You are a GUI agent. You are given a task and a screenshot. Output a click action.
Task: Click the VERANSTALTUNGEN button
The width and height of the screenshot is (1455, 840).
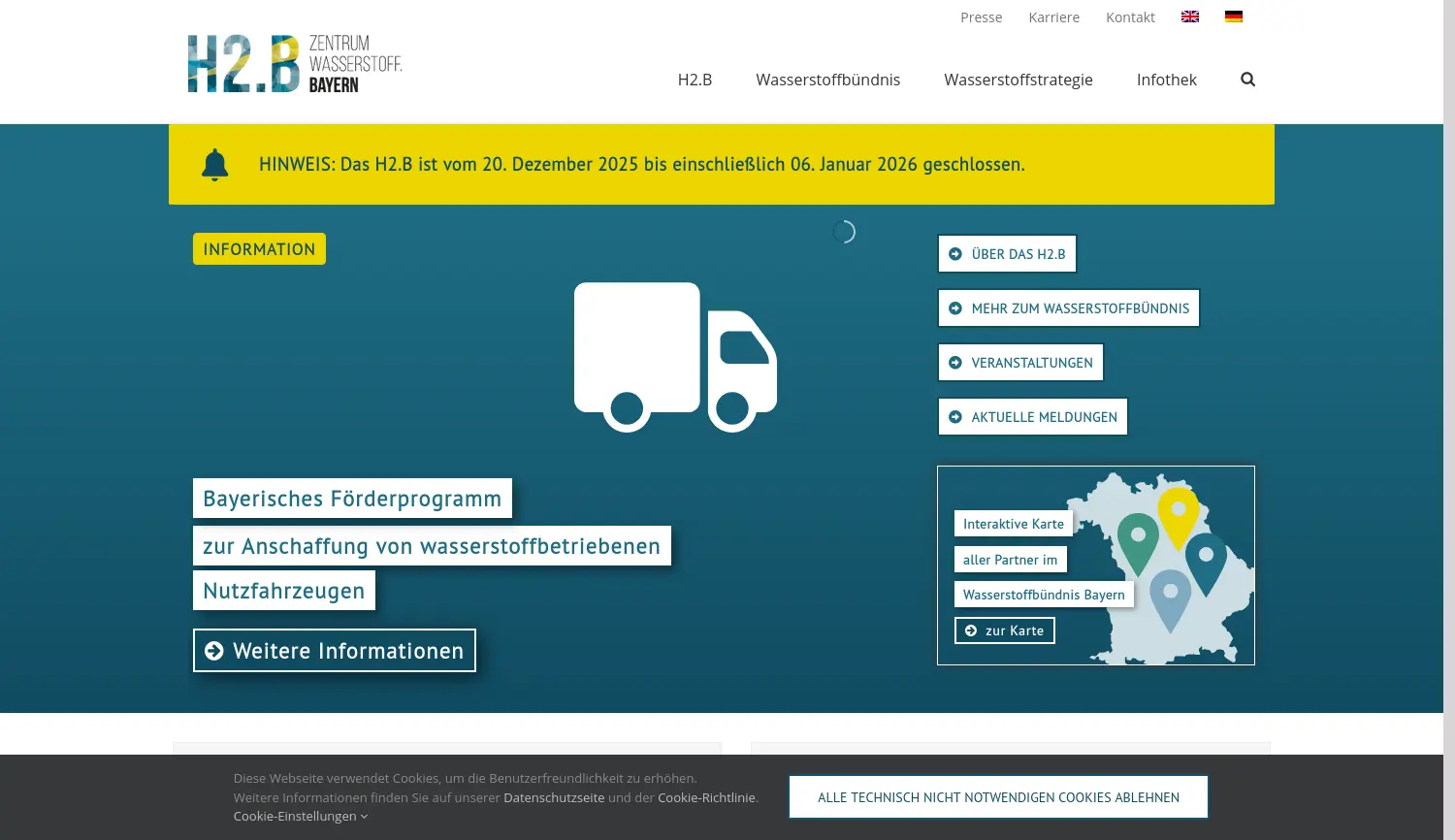[x=1020, y=362]
